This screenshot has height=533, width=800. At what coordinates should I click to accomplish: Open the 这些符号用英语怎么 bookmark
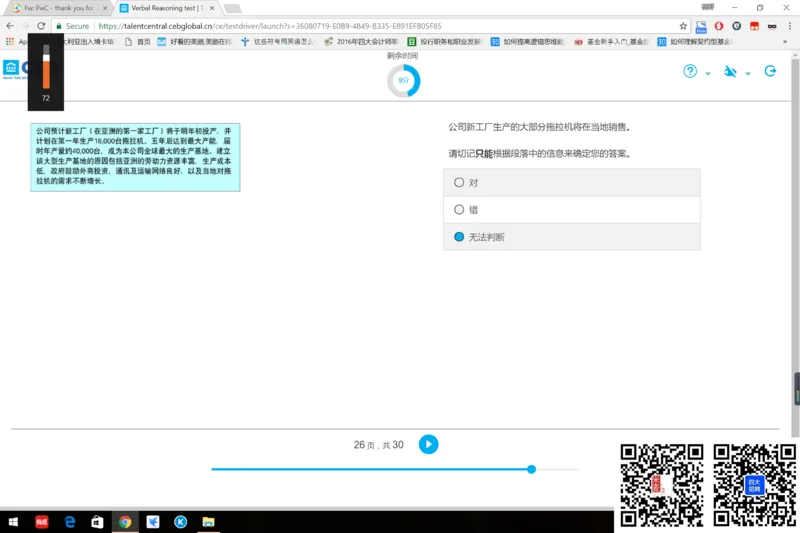point(278,41)
